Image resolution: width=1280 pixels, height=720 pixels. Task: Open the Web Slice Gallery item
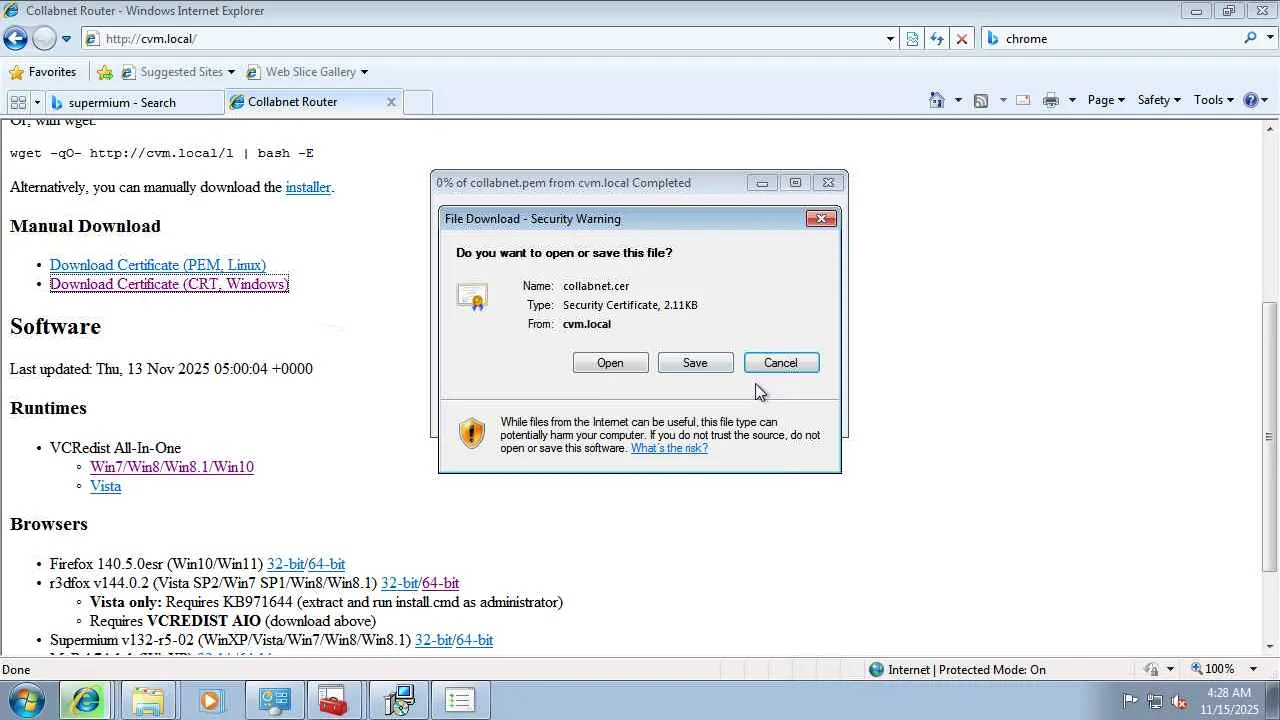[307, 72]
